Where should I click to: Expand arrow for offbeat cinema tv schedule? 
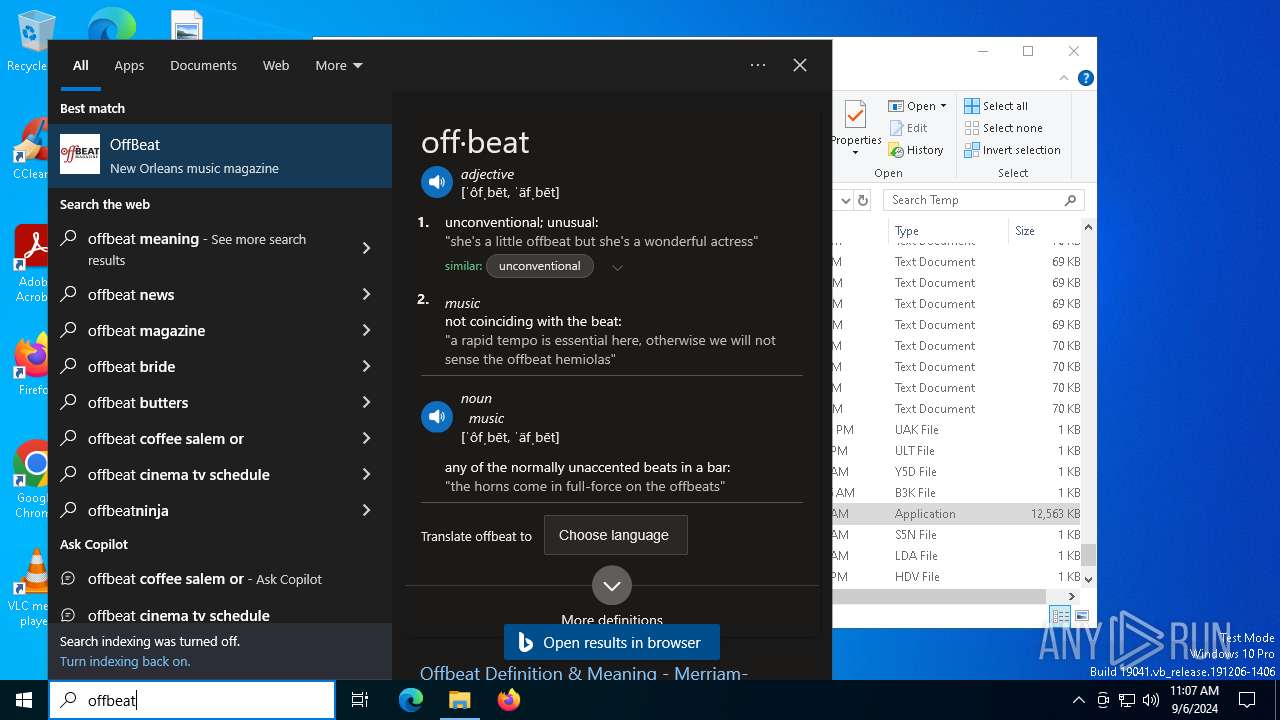[x=366, y=474]
